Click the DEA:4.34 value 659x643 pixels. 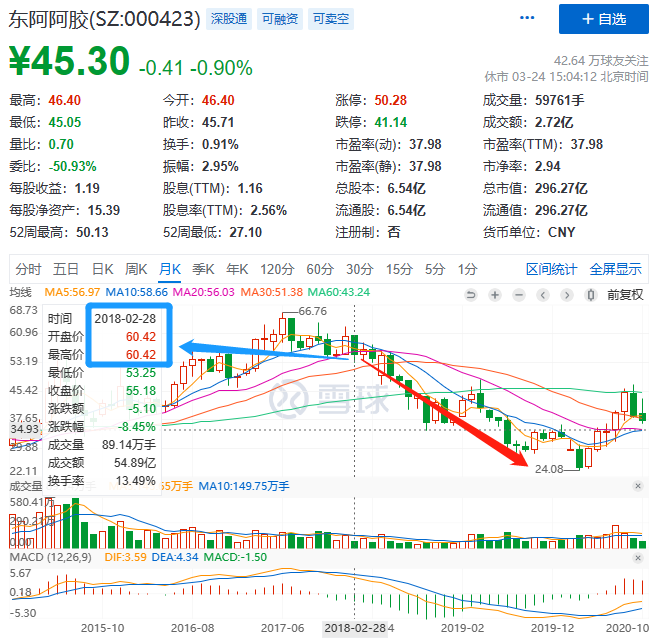175,558
